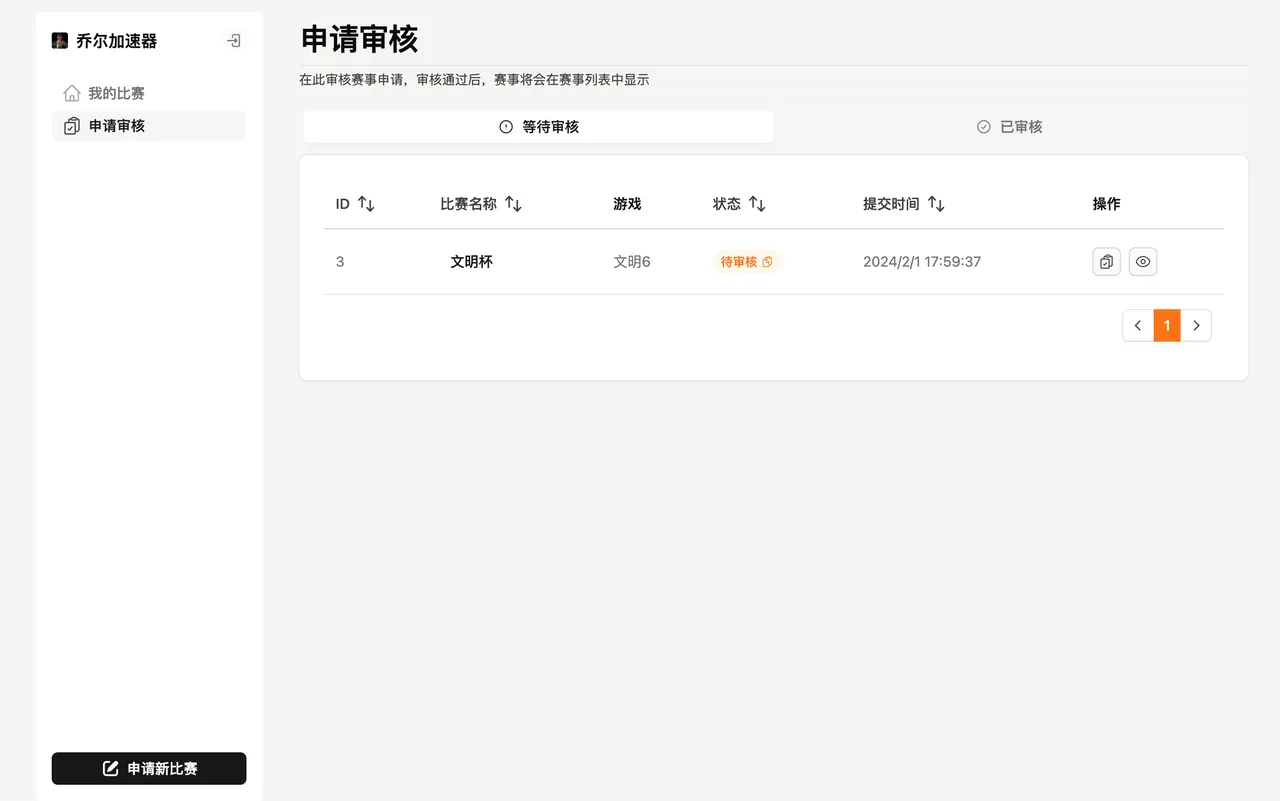
Task: Sort the table by 状态
Action: point(739,204)
